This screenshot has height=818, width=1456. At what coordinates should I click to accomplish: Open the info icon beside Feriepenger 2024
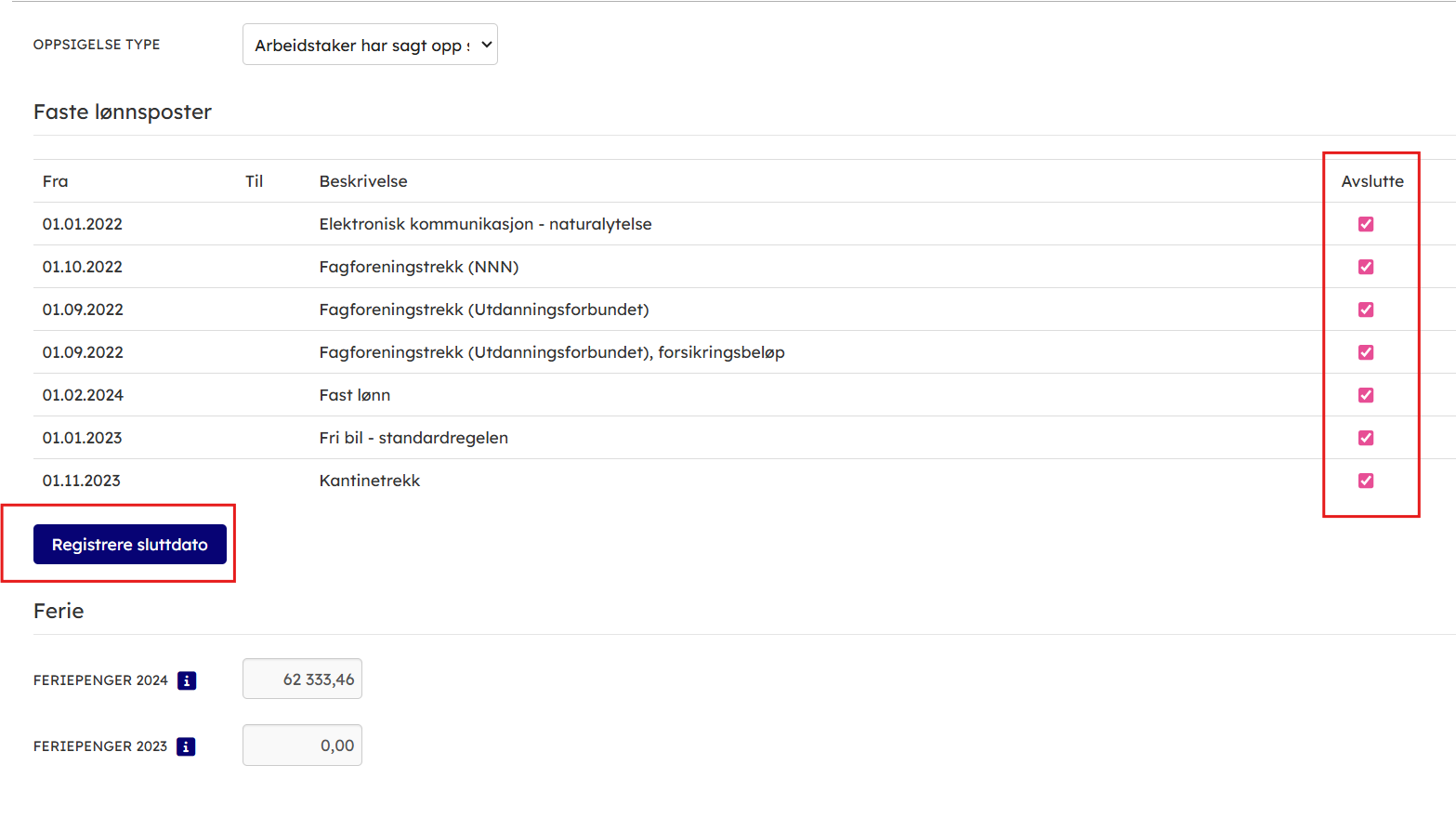click(187, 680)
